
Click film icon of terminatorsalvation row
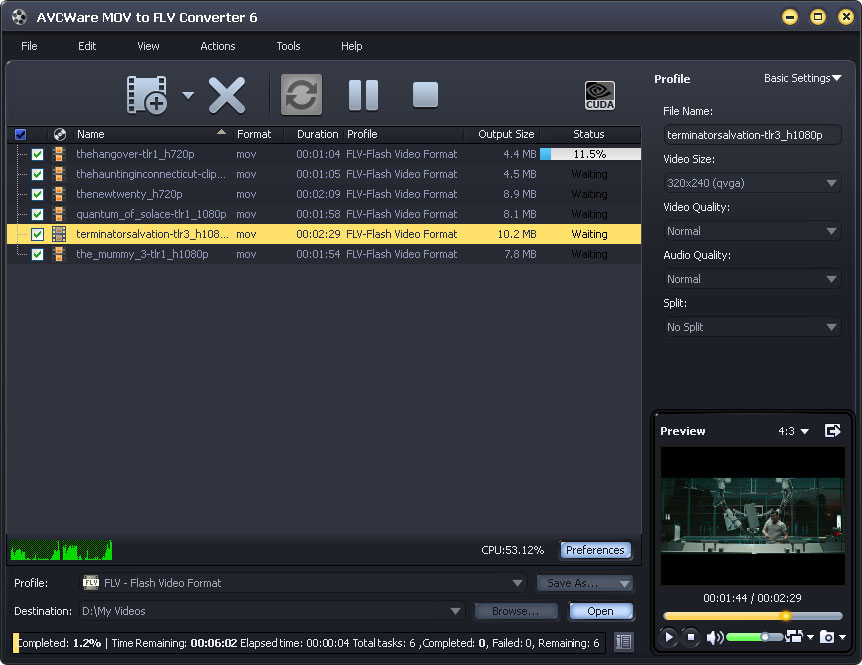point(59,234)
